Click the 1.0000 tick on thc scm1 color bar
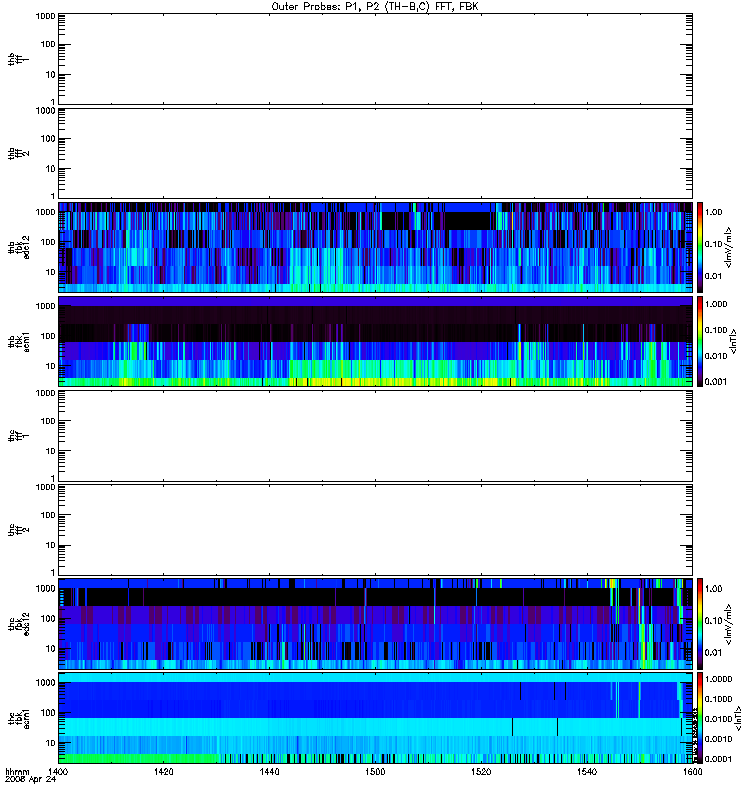This screenshot has width=750, height=800. tap(718, 679)
